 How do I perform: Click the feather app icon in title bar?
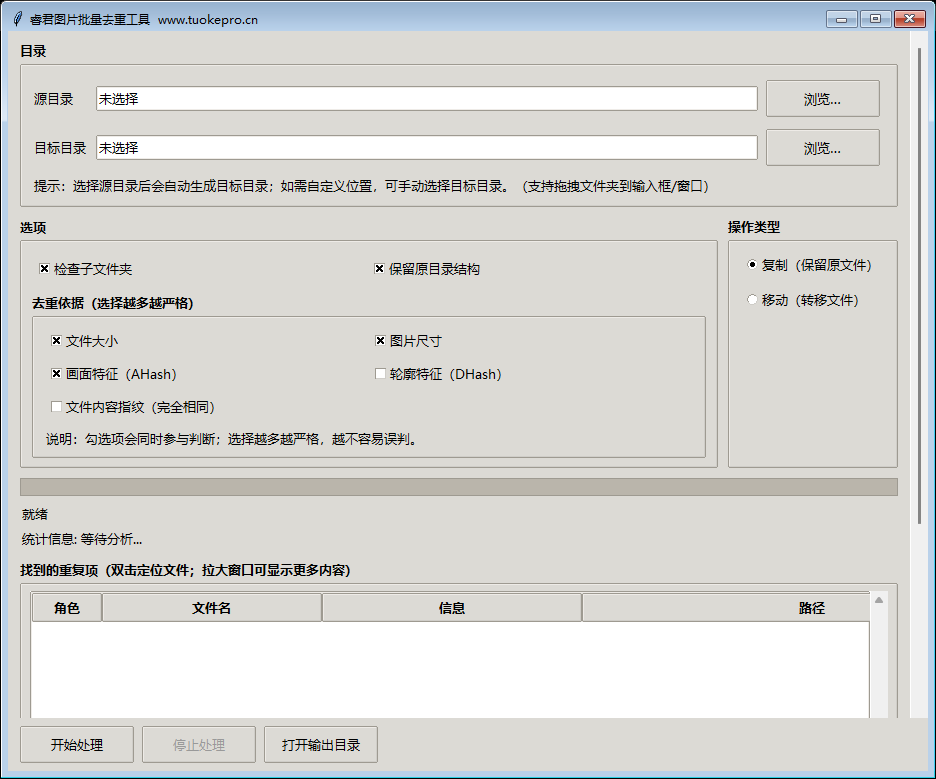(18, 19)
